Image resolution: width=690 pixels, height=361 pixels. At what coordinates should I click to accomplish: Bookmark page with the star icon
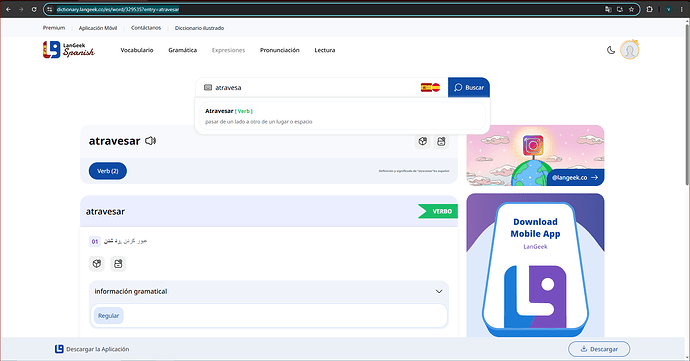(631, 9)
